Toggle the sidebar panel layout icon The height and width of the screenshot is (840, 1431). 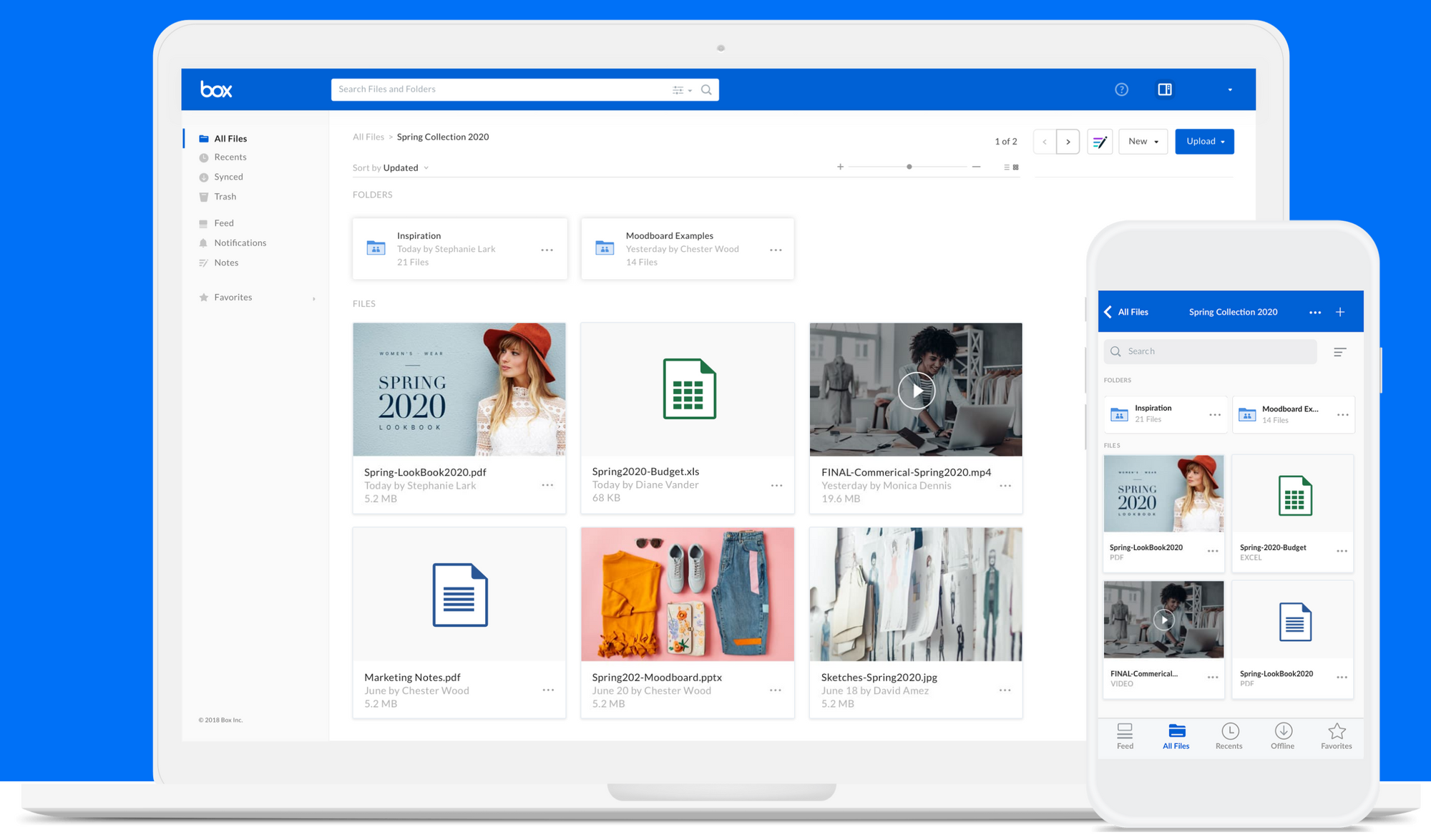(1165, 89)
